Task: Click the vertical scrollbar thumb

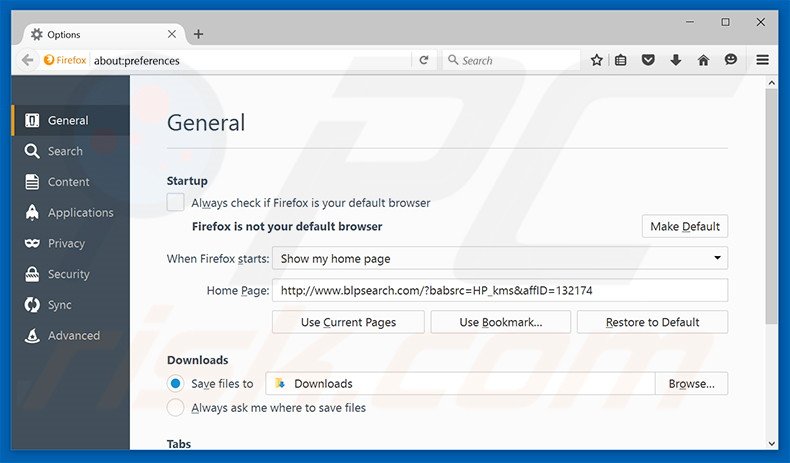Action: (x=771, y=207)
